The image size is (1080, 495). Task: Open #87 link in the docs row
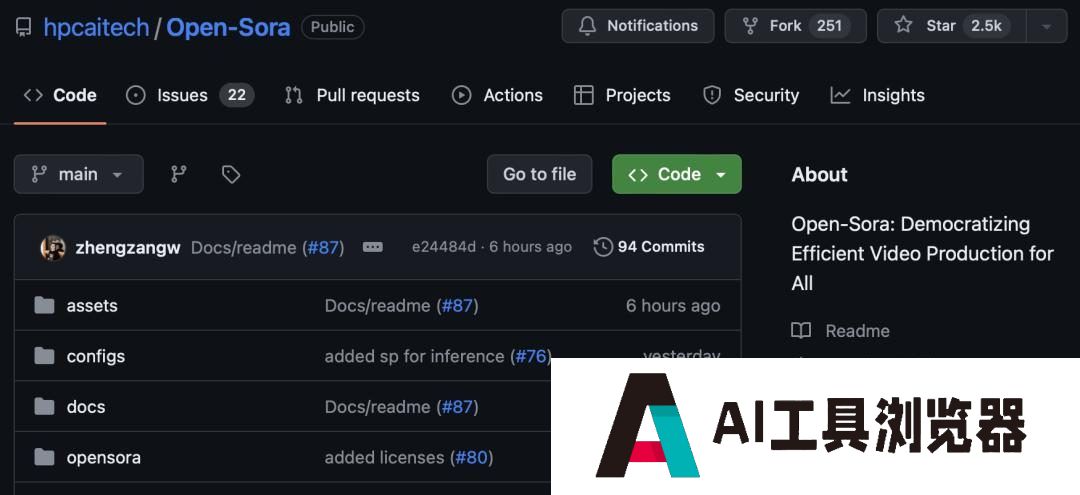(457, 407)
